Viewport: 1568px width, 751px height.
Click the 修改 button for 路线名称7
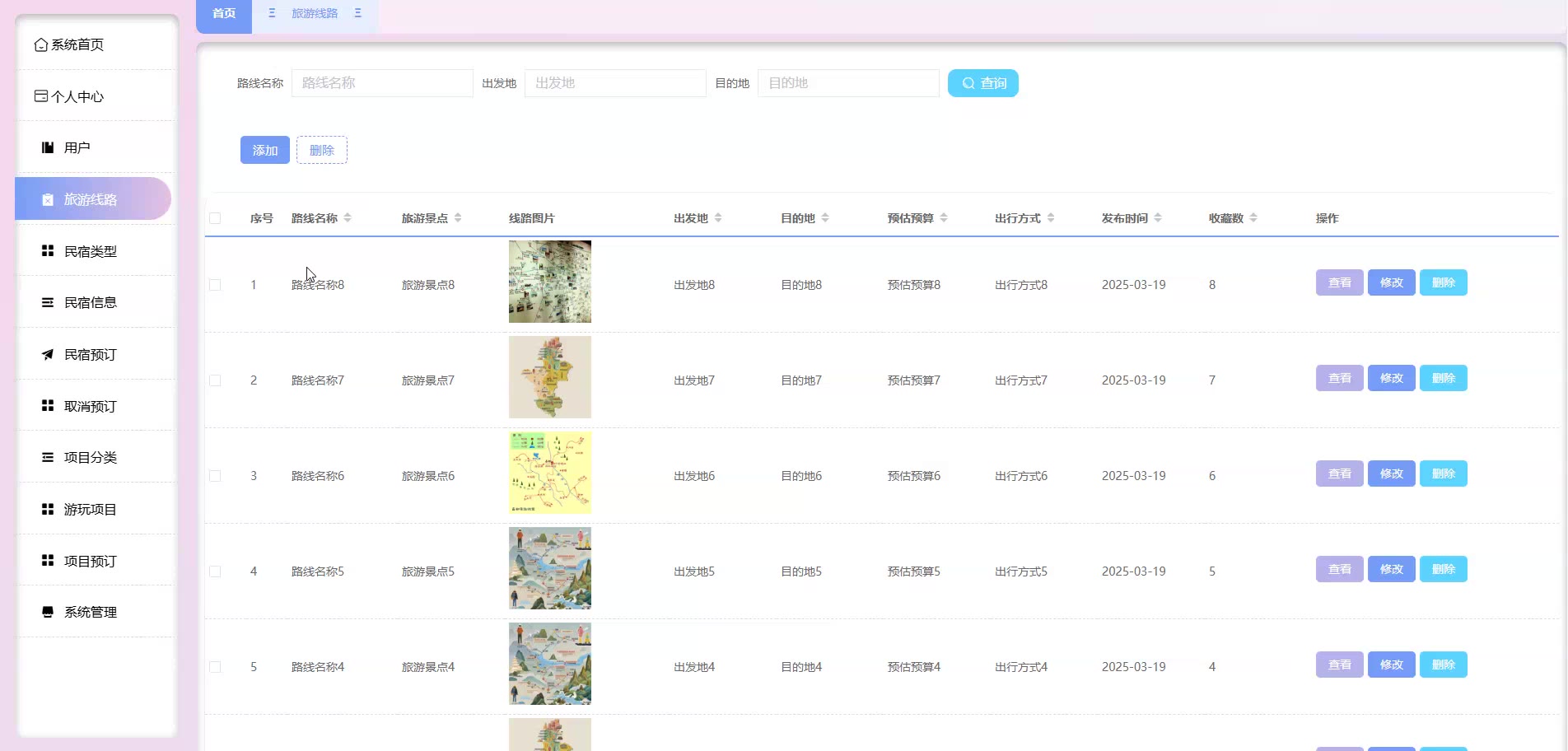pyautogui.click(x=1391, y=379)
